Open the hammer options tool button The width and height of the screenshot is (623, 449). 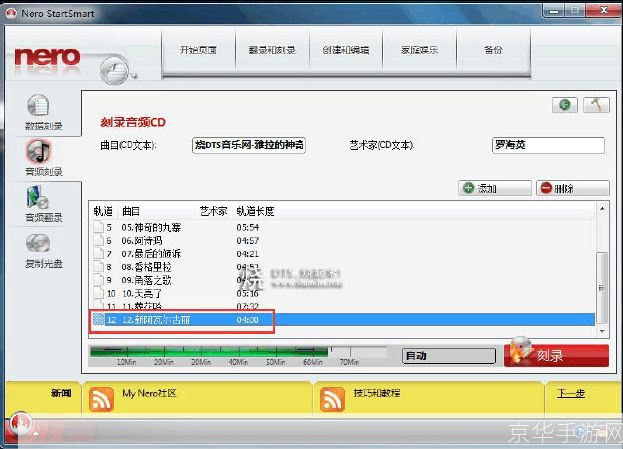click(596, 105)
